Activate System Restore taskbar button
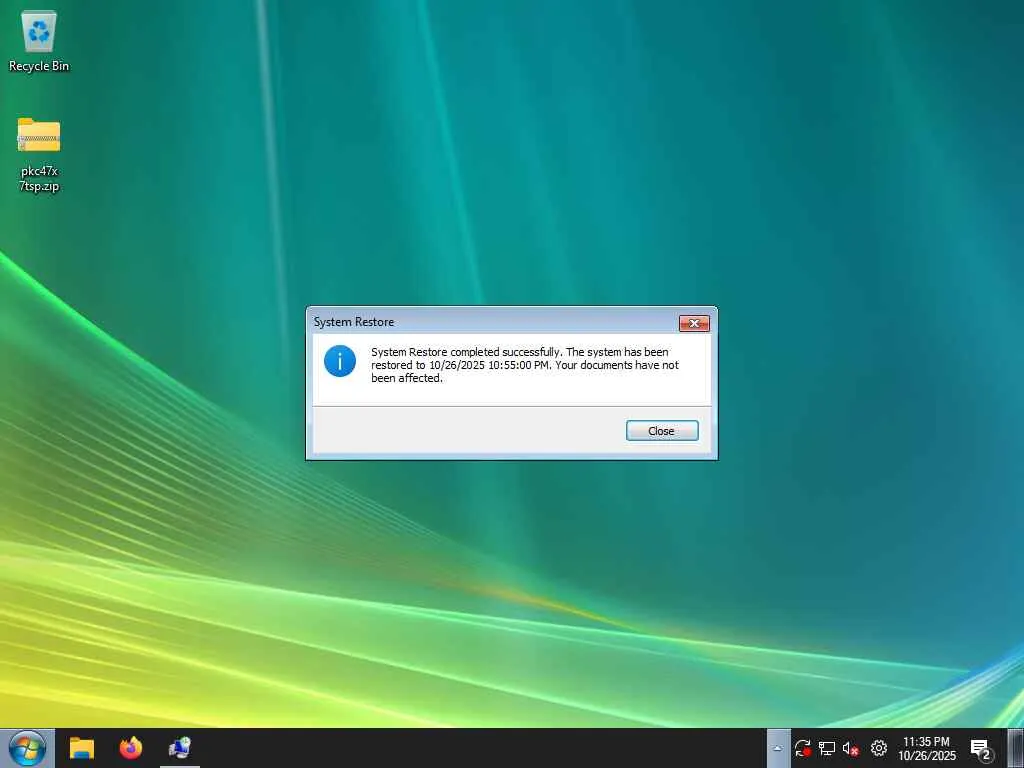The image size is (1024, 768). (180, 748)
